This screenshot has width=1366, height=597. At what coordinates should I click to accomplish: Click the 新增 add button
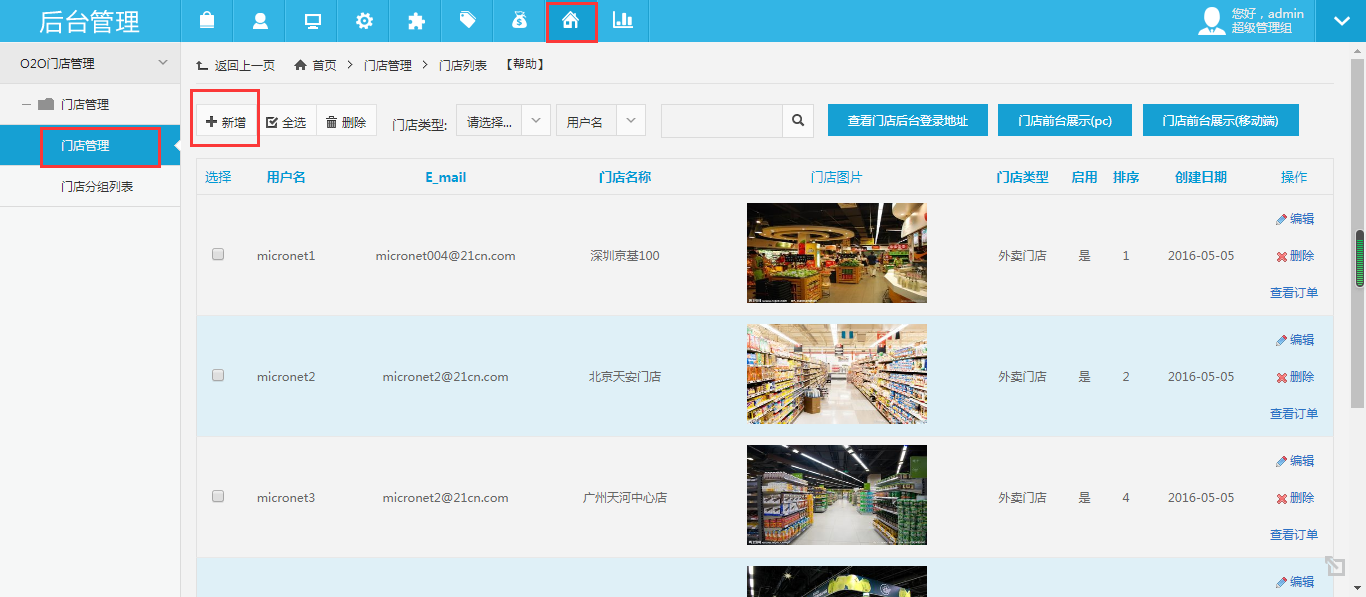pyautogui.click(x=226, y=122)
